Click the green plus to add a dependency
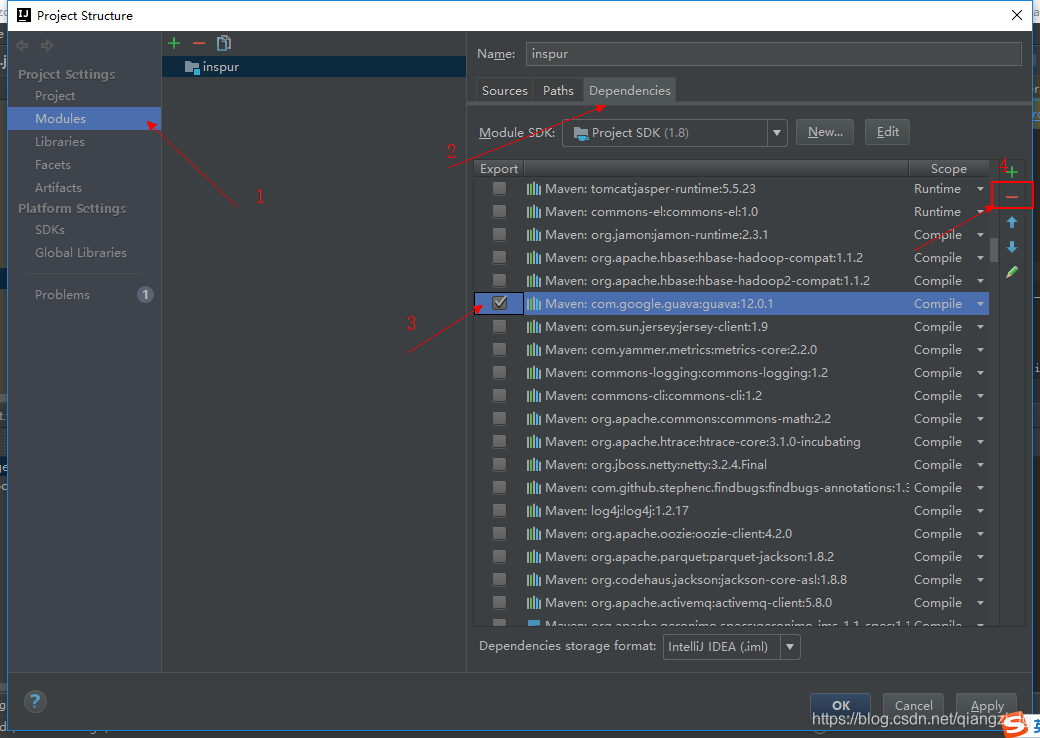The image size is (1040, 738). pos(1011,169)
